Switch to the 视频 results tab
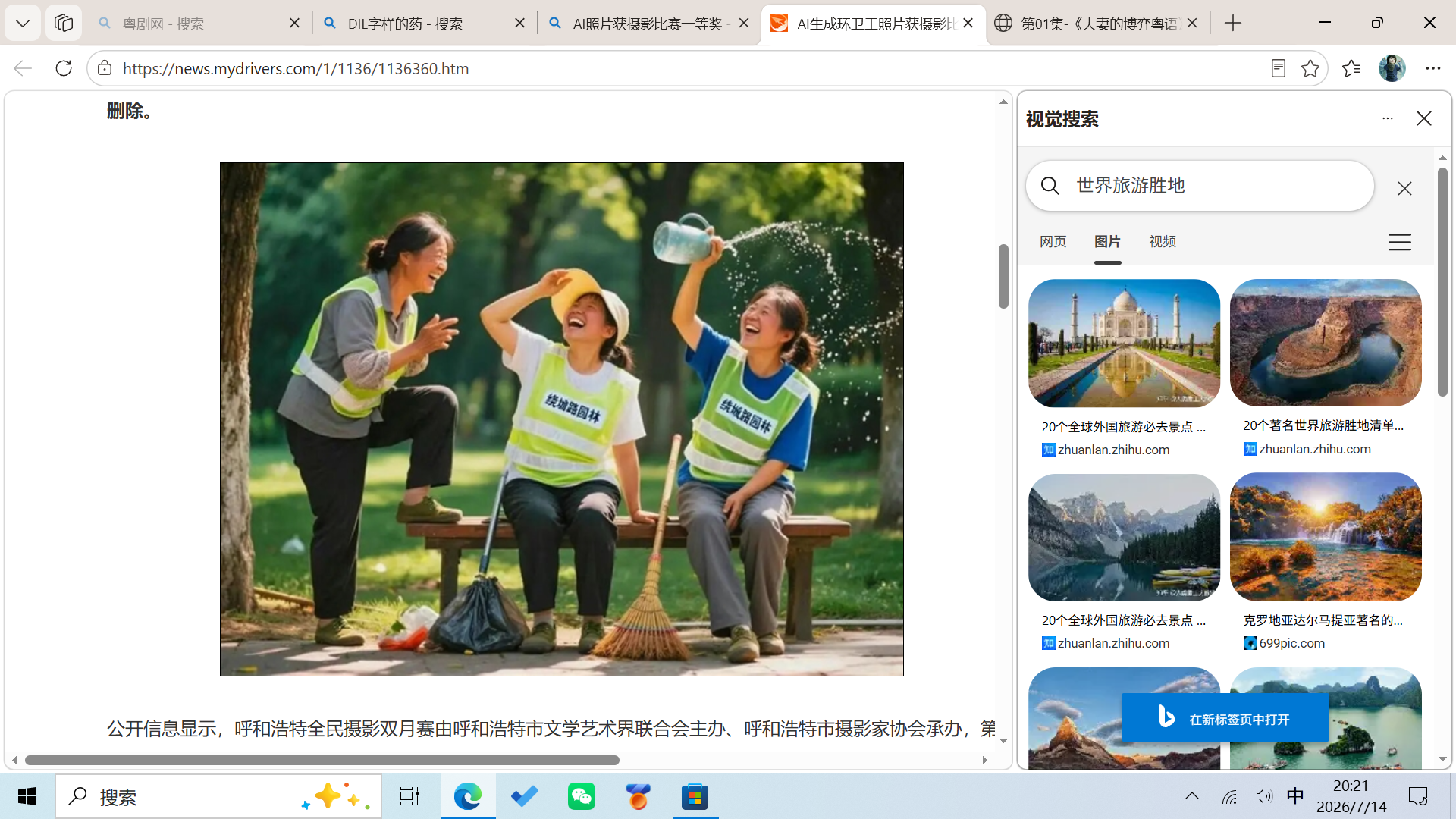Image resolution: width=1456 pixels, height=819 pixels. tap(1162, 241)
